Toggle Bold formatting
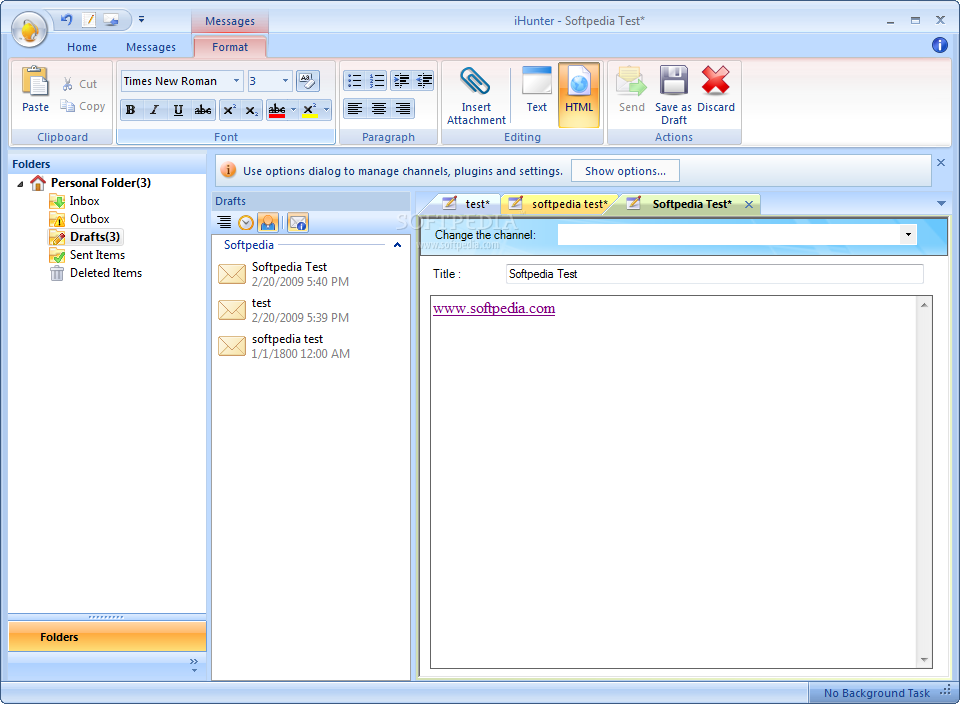The image size is (960, 704). (x=130, y=110)
